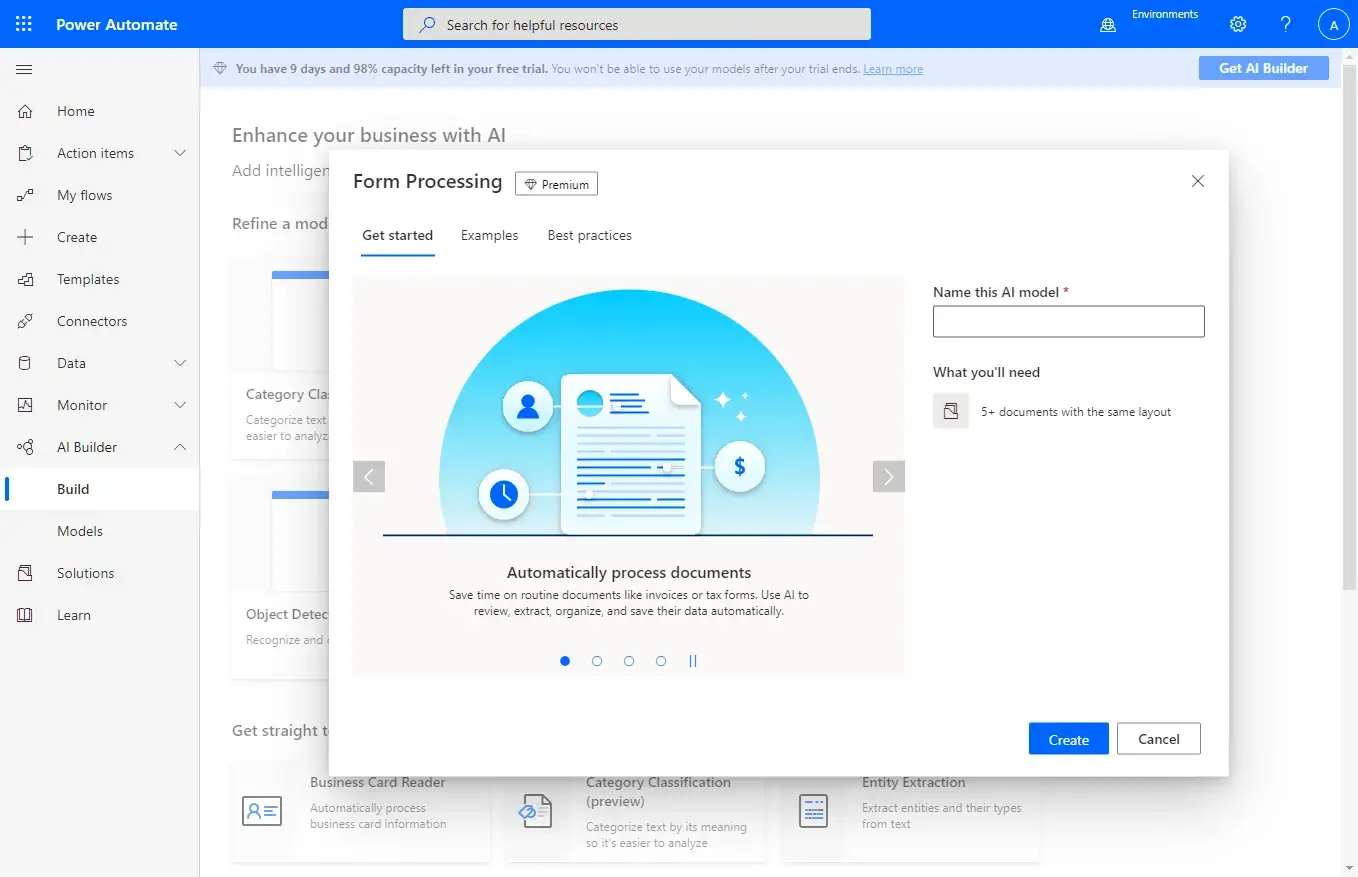Click the Templates icon in sidebar
Image resolution: width=1358 pixels, height=877 pixels.
tap(26, 279)
